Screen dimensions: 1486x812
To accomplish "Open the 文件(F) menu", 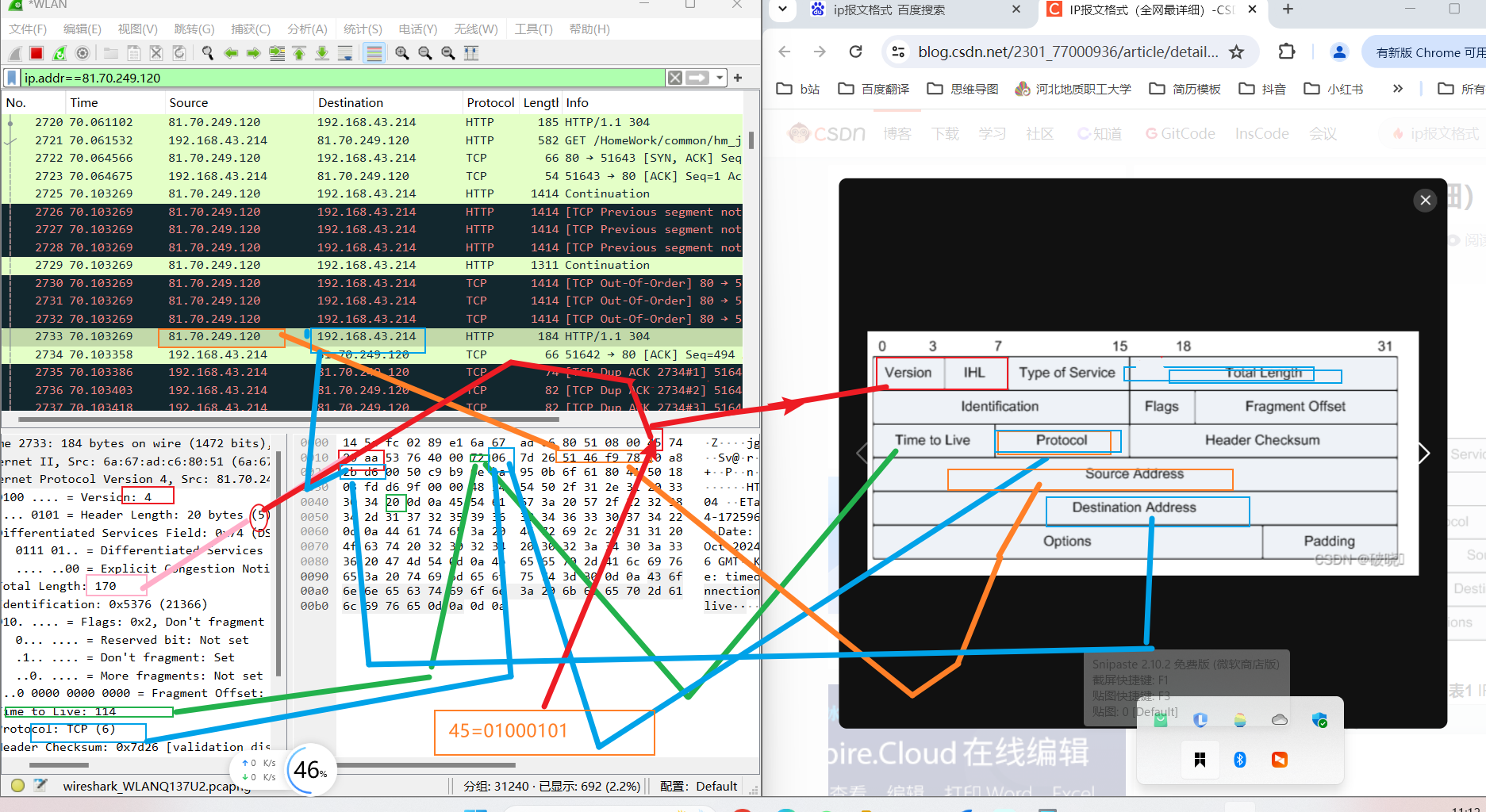I will (x=28, y=29).
